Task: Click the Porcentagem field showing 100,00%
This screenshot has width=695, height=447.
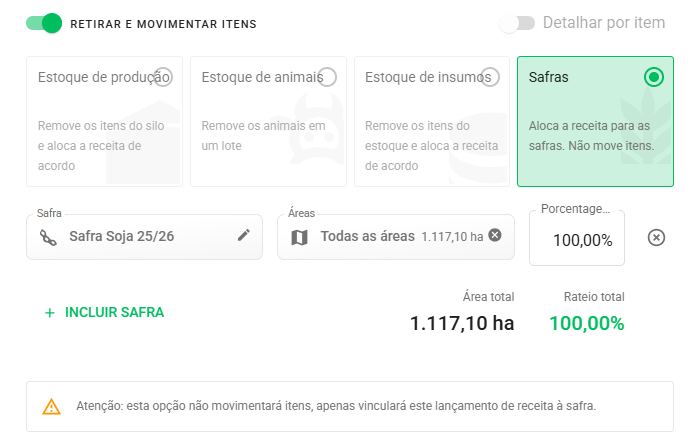Action: [x=577, y=239]
